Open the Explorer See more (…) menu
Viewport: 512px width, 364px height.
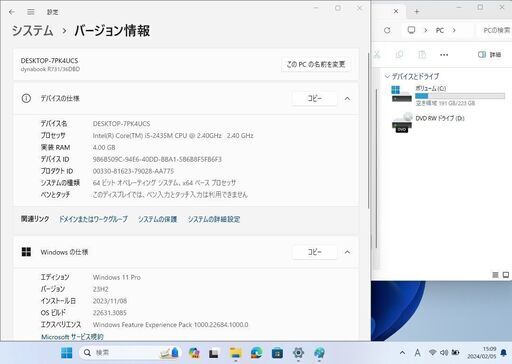(x=444, y=55)
